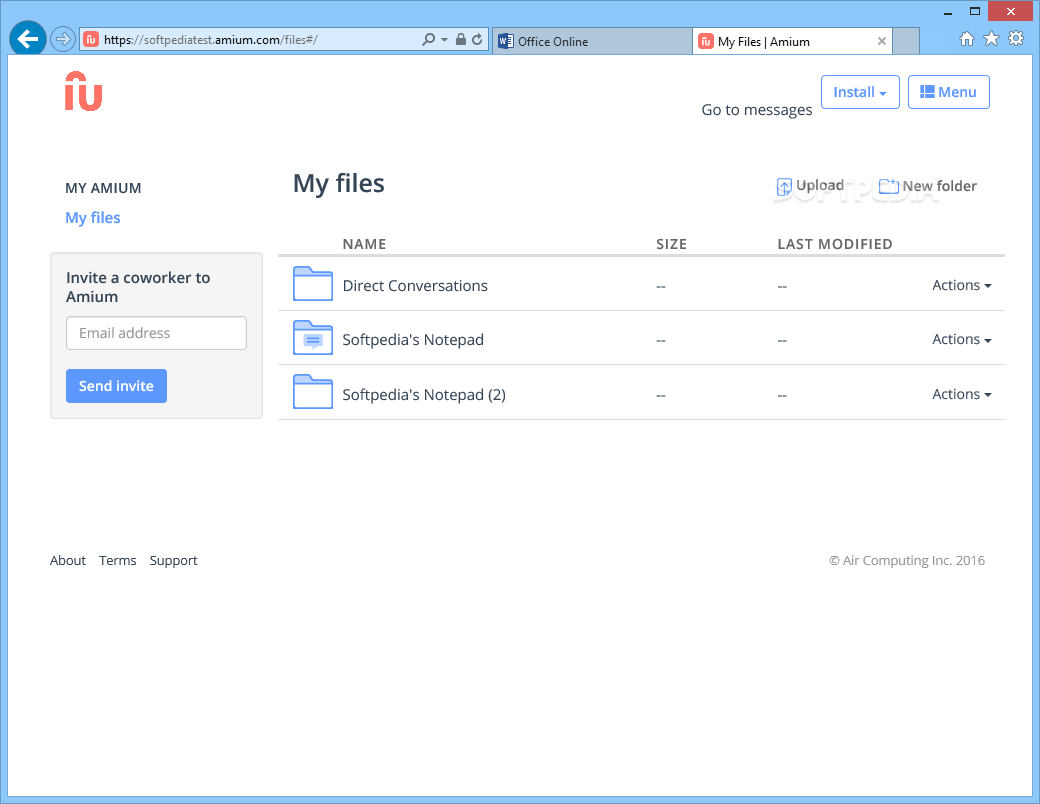Sort by LAST MODIFIED column header
1040x804 pixels.
click(834, 244)
